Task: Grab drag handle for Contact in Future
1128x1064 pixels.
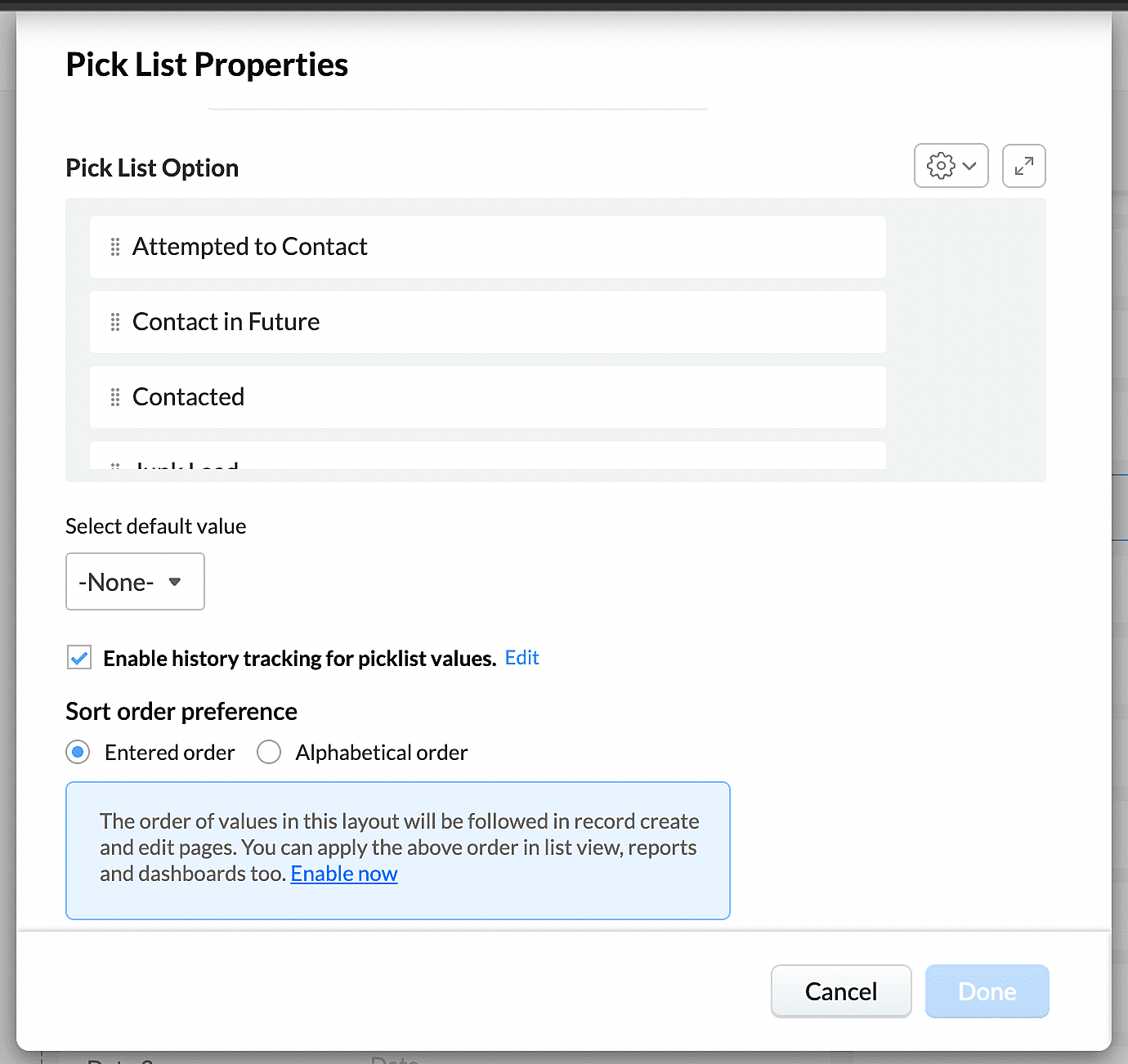Action: click(115, 322)
